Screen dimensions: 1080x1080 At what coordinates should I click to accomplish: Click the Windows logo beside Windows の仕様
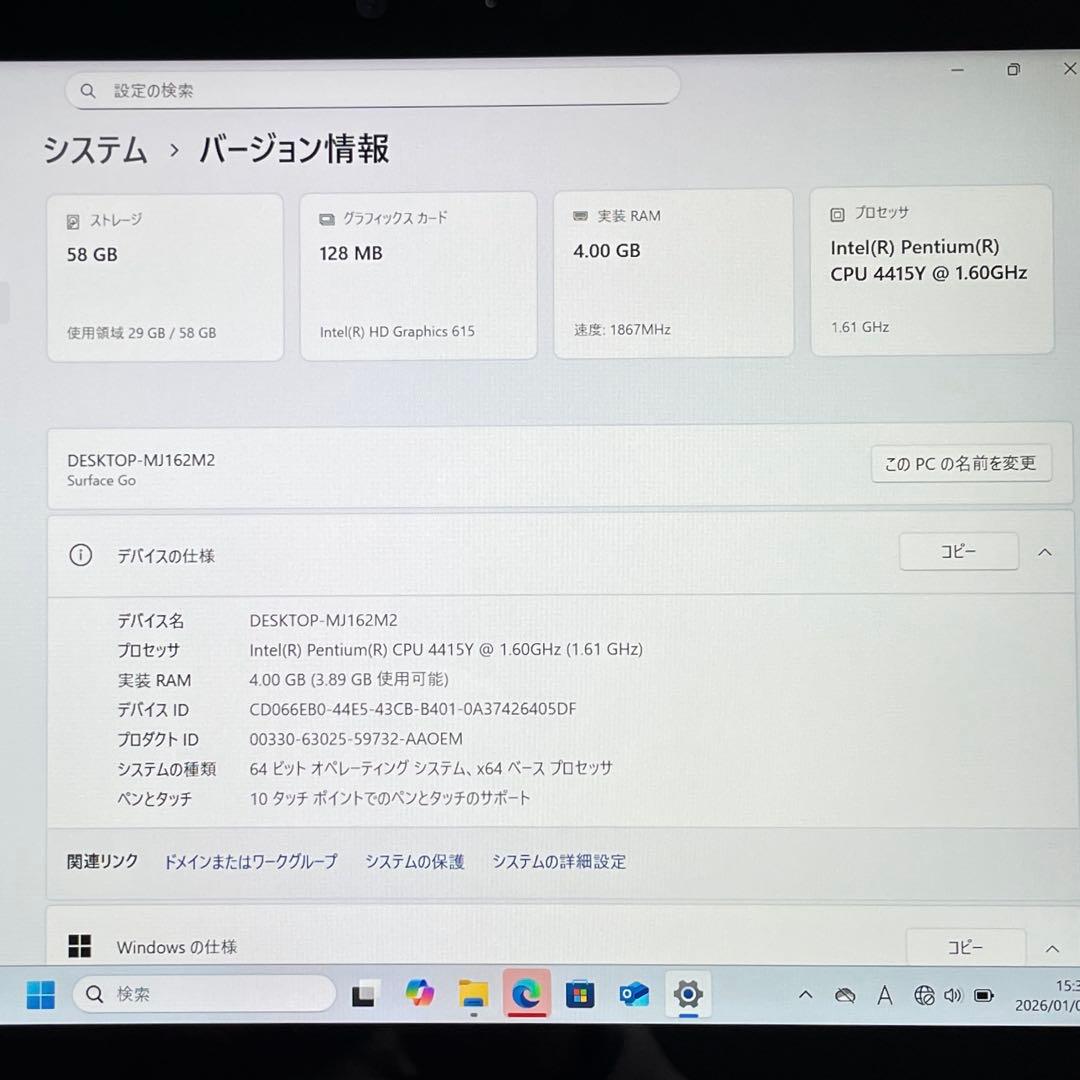pos(79,946)
